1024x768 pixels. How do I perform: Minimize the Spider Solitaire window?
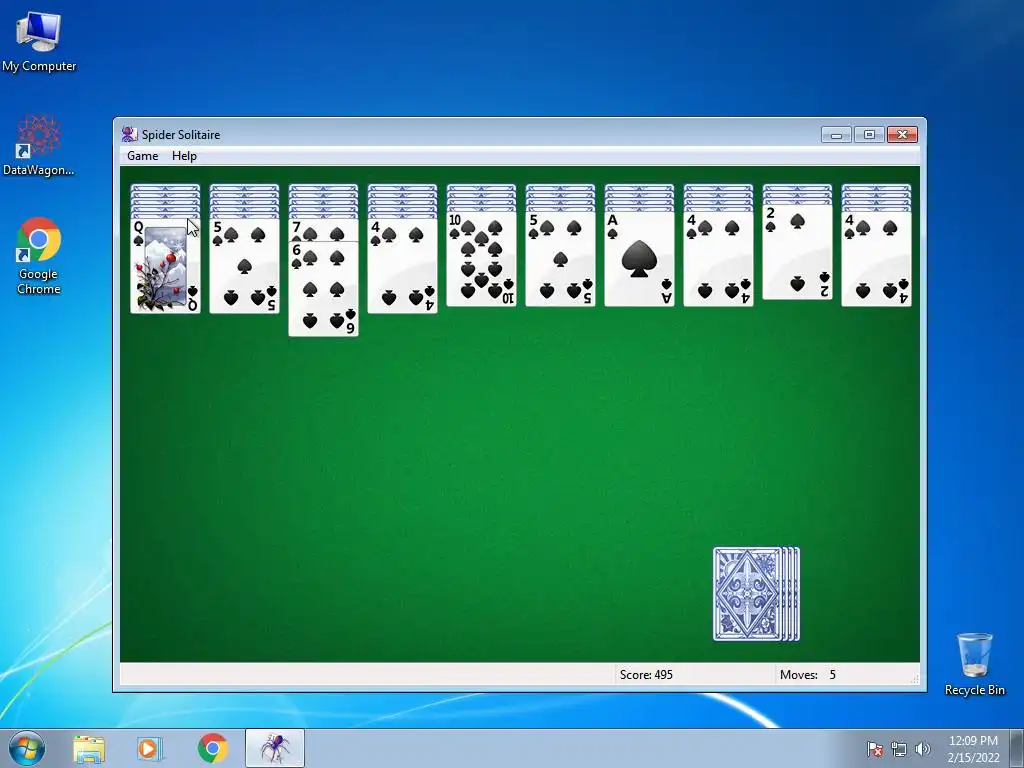click(837, 135)
